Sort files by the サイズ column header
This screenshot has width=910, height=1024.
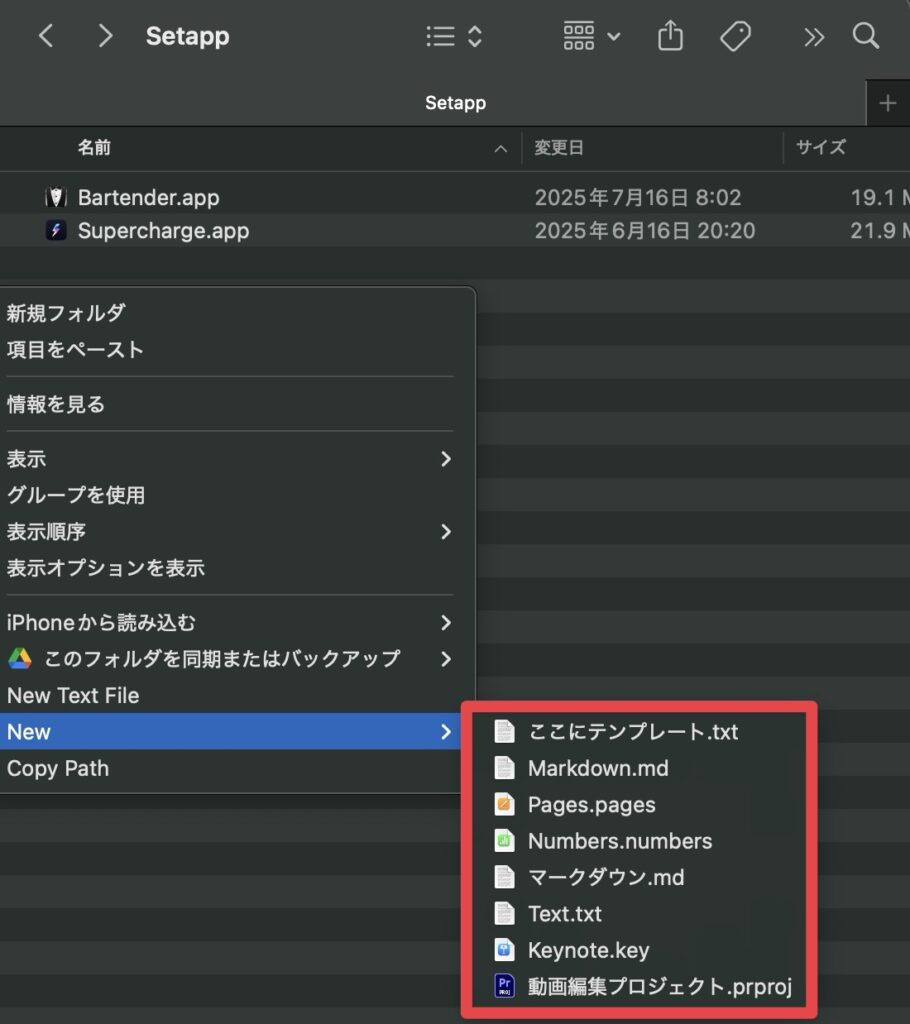821,148
